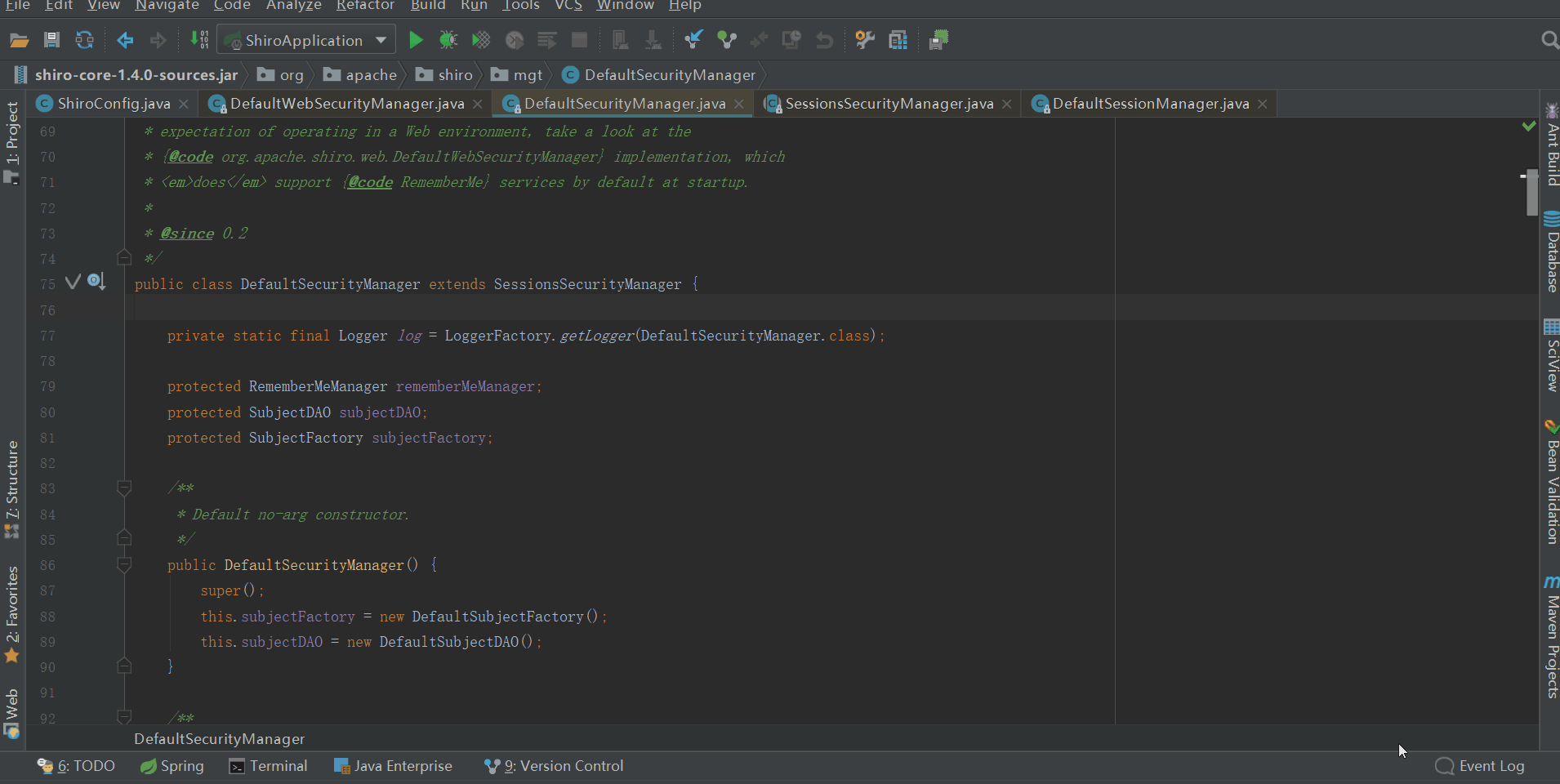Click the editor vertical scrollbar thumb

click(x=1531, y=192)
